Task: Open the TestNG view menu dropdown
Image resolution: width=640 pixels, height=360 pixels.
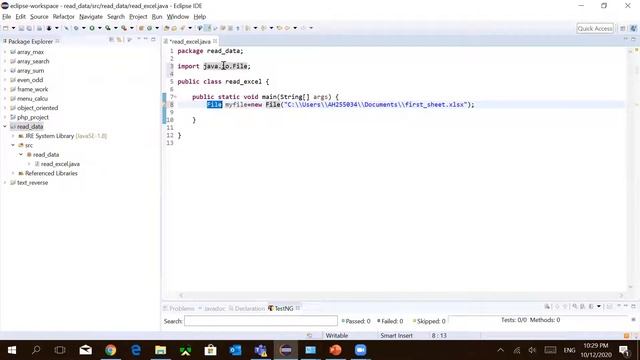Action: [599, 307]
